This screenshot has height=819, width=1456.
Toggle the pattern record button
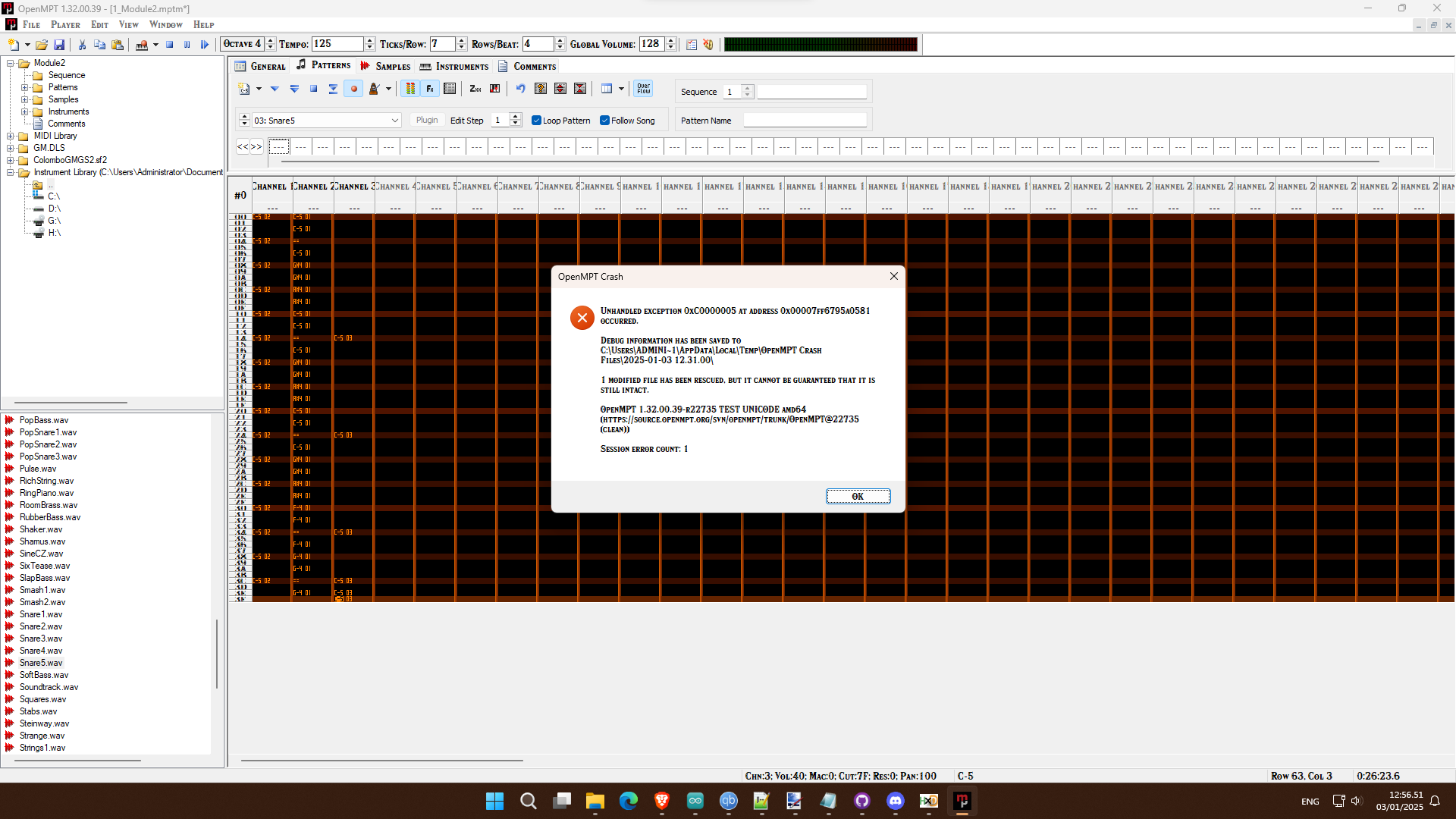pyautogui.click(x=353, y=89)
